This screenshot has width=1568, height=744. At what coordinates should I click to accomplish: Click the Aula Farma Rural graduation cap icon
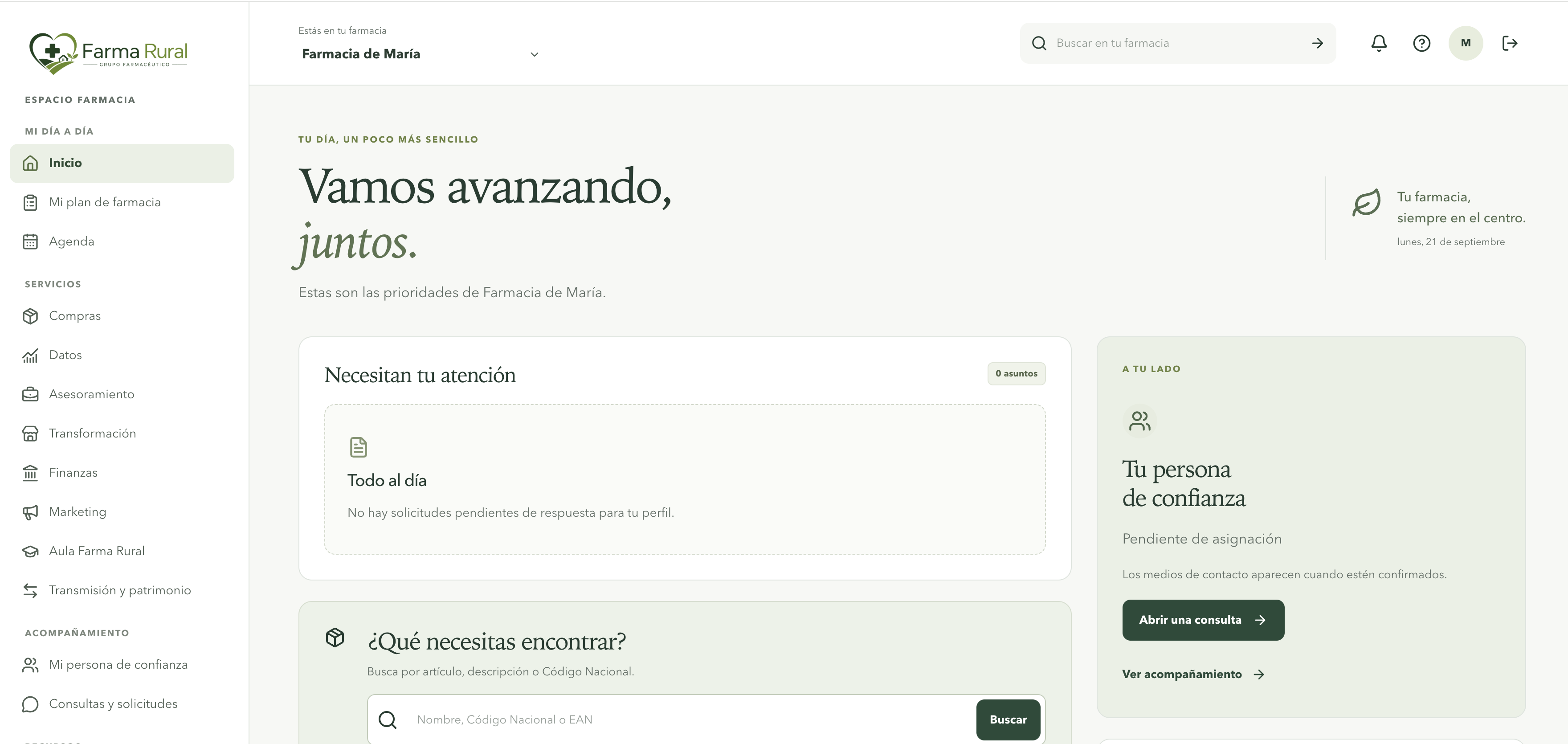(30, 551)
